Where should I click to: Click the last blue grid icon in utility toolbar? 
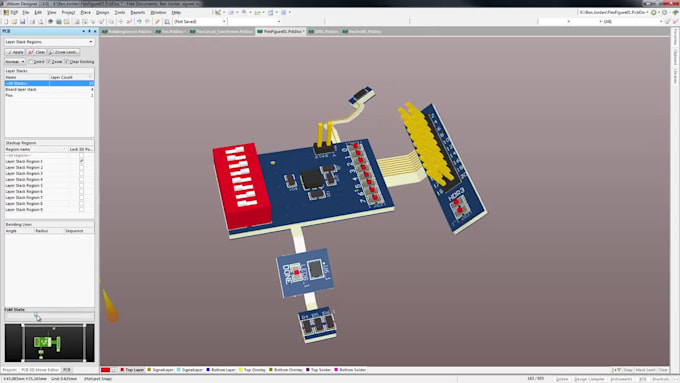point(284,13)
